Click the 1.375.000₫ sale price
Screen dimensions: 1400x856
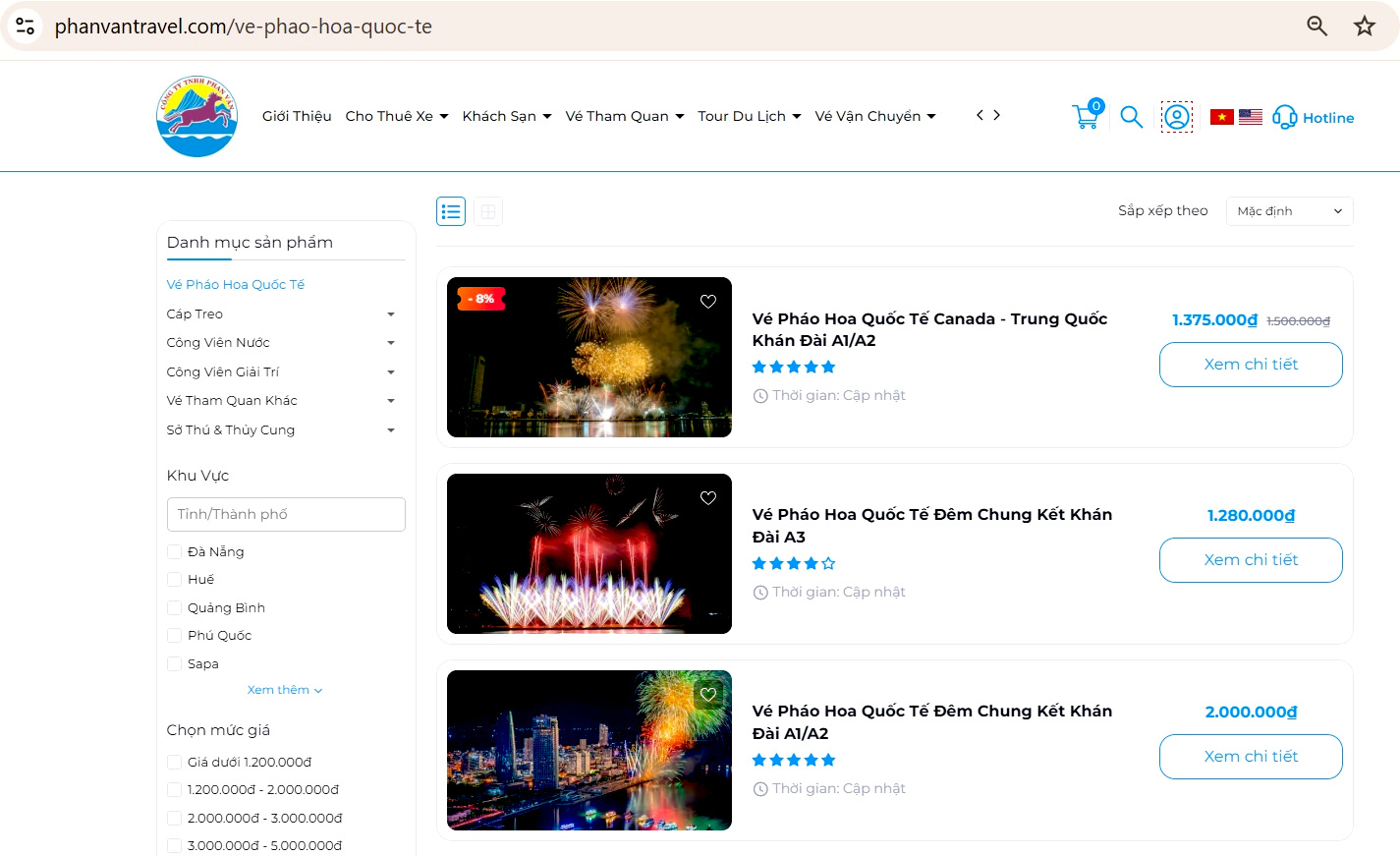(1214, 319)
